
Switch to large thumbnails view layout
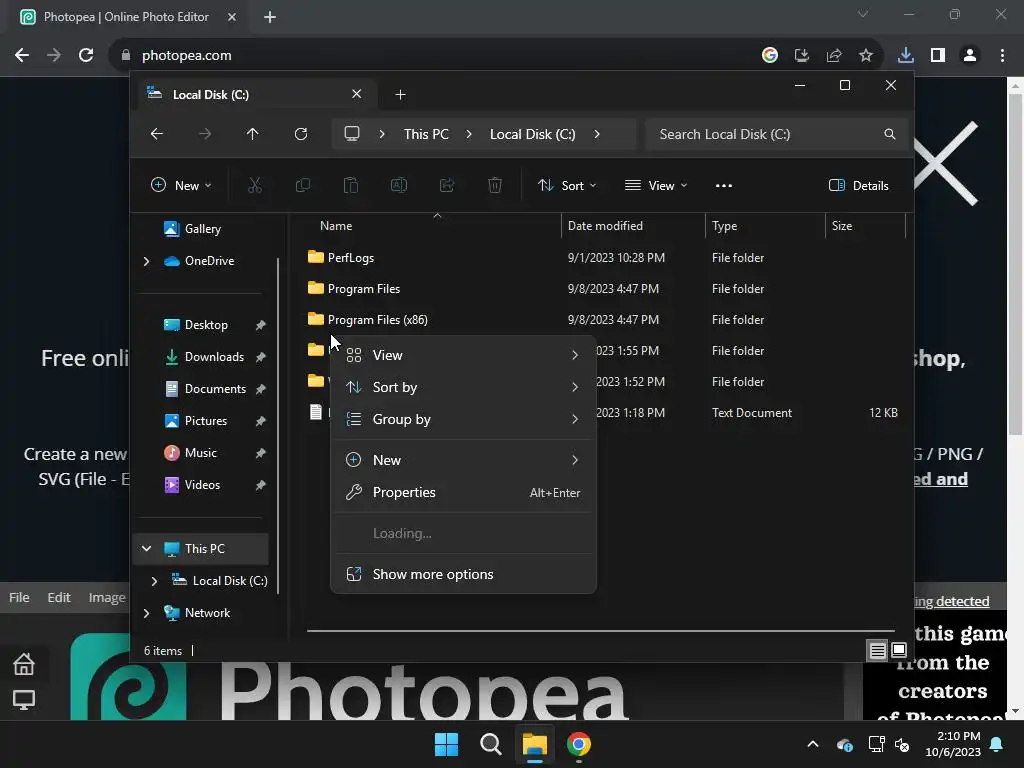[899, 650]
